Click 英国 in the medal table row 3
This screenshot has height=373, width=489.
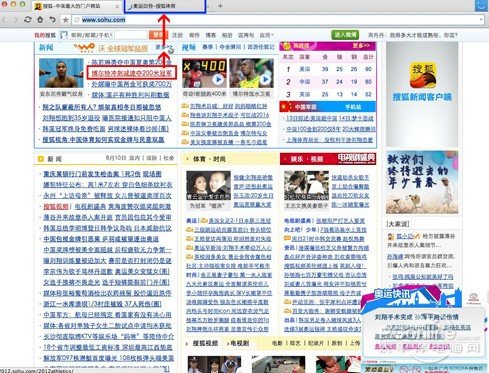pyautogui.click(x=305, y=94)
